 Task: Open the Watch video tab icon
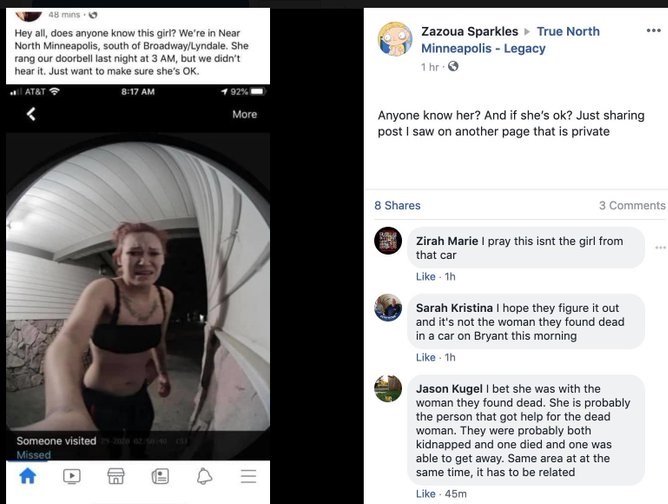[x=72, y=476]
